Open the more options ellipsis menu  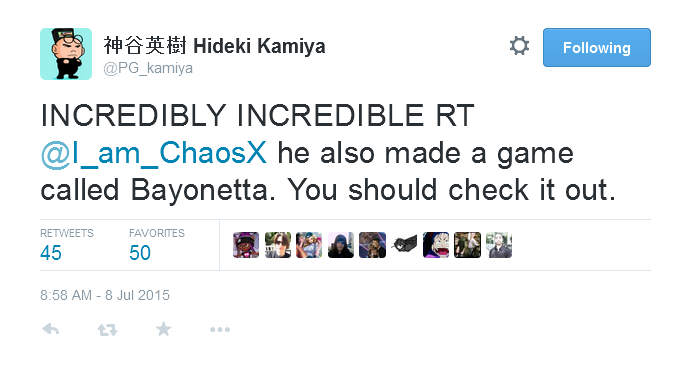(x=220, y=329)
